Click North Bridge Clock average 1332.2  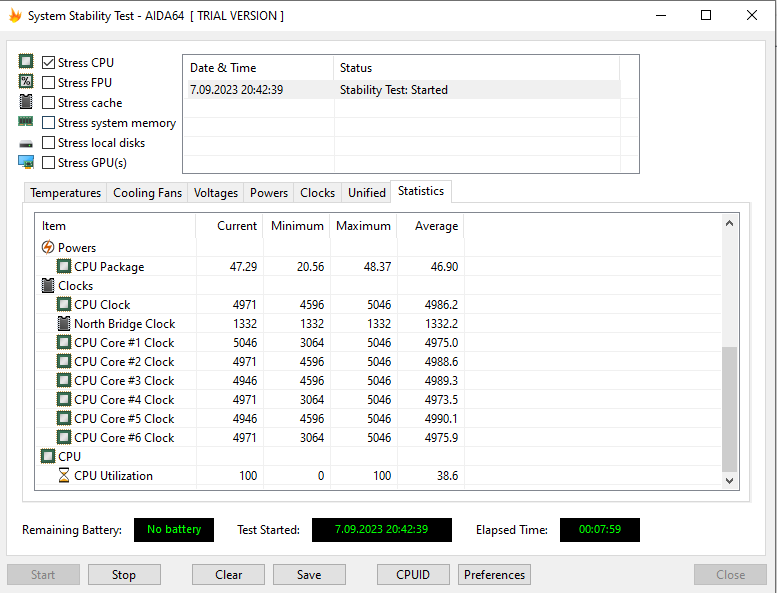click(441, 323)
